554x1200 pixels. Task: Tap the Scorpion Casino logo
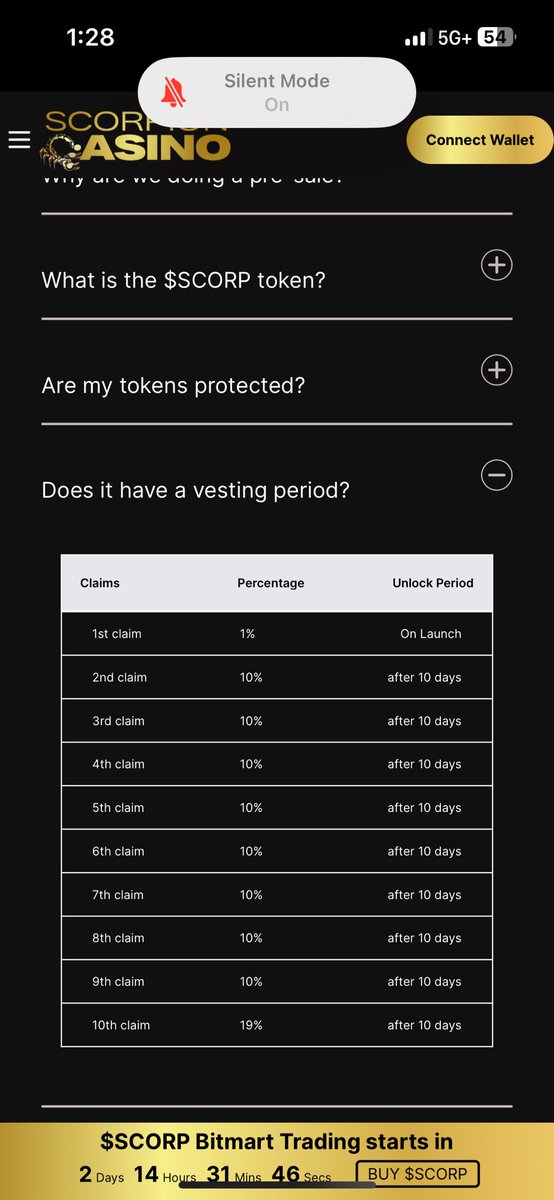click(x=136, y=140)
